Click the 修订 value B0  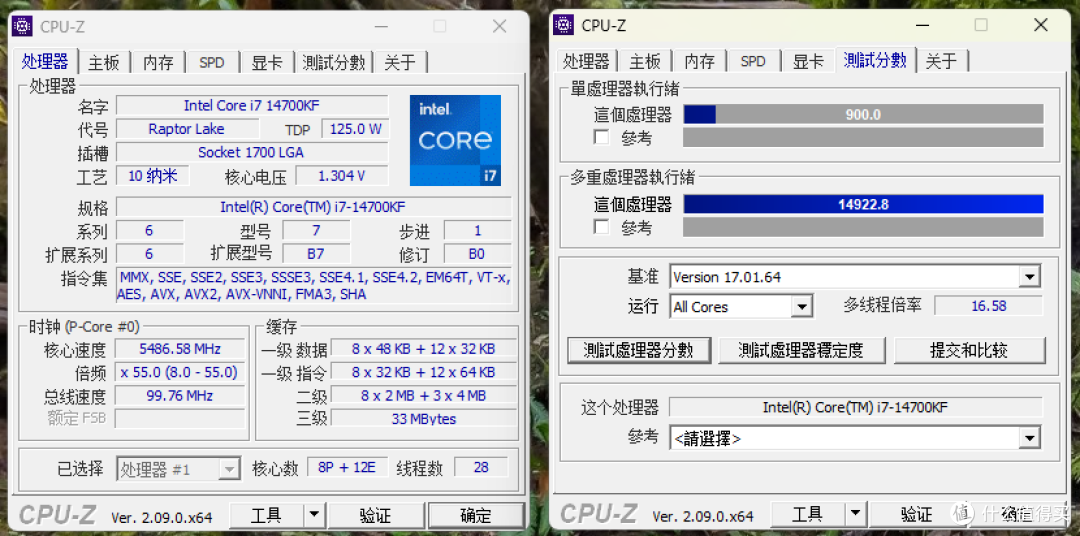pyautogui.click(x=477, y=254)
